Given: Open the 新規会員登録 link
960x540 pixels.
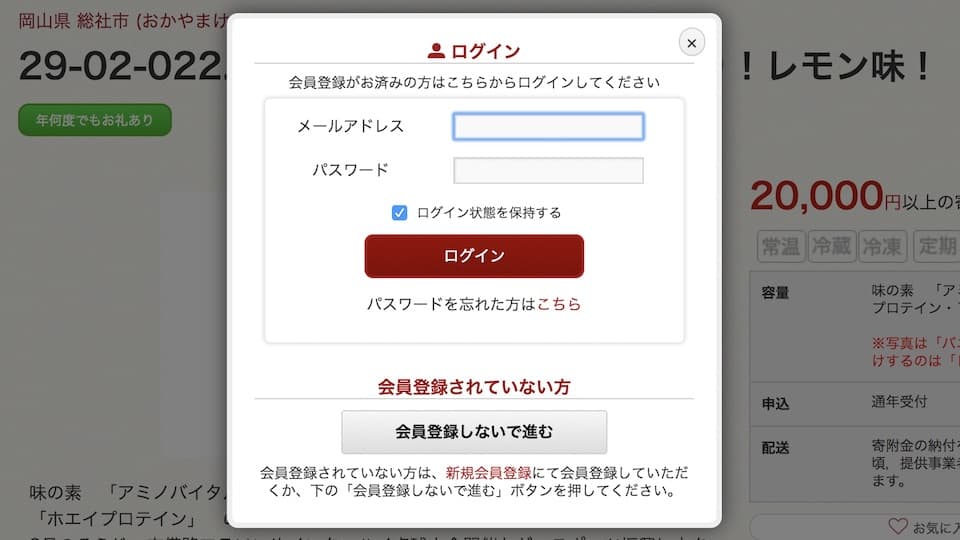Looking at the screenshot, I should 489,473.
